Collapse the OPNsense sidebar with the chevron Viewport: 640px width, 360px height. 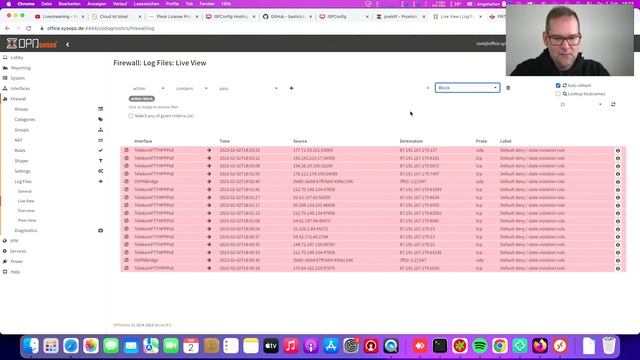[68, 44]
